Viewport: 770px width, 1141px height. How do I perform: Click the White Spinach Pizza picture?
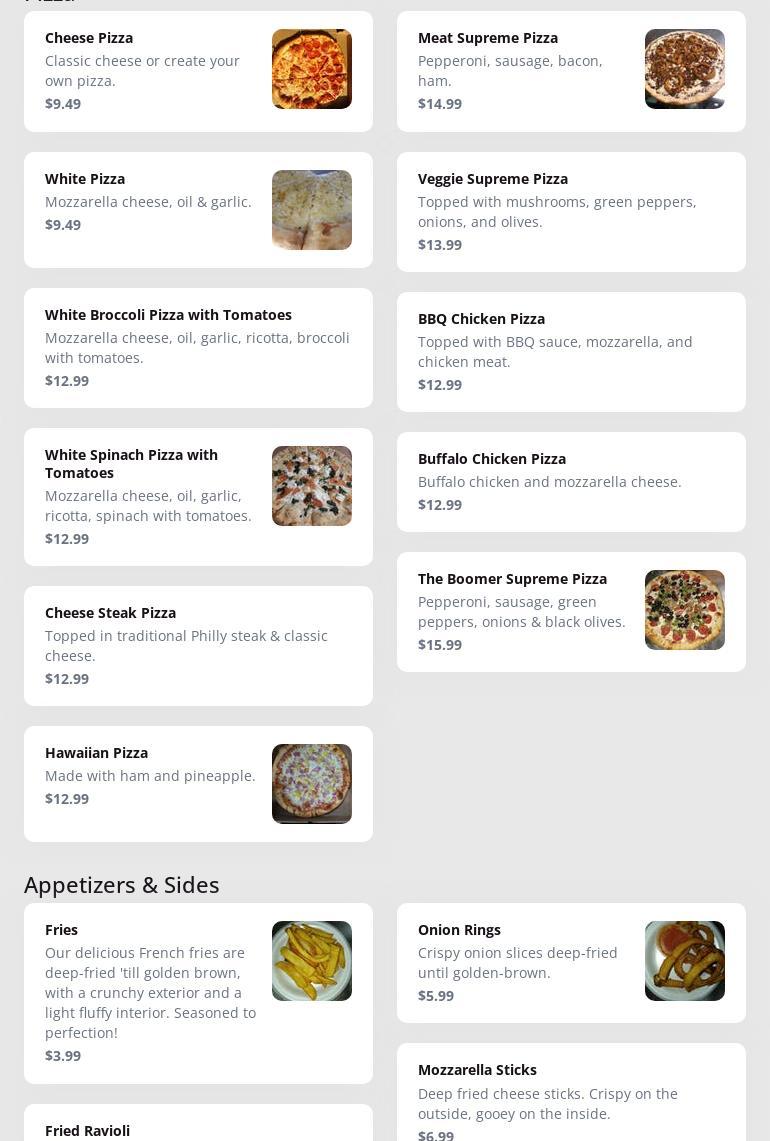pyautogui.click(x=311, y=486)
